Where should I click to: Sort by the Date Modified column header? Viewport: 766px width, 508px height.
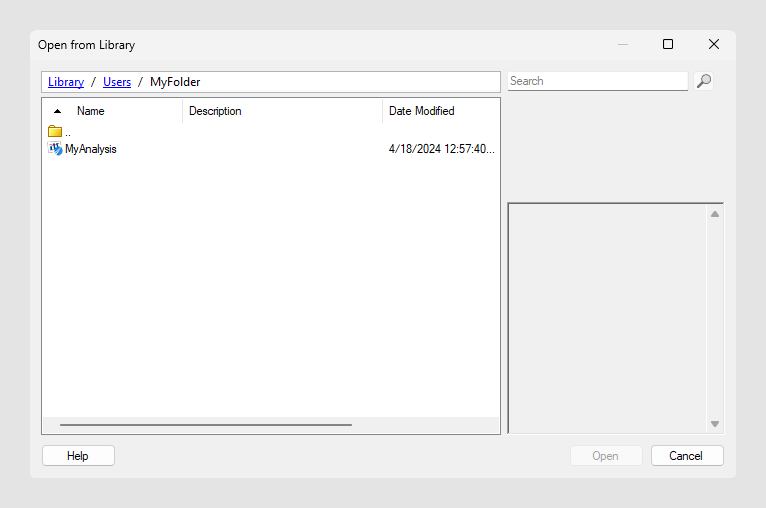[422, 111]
